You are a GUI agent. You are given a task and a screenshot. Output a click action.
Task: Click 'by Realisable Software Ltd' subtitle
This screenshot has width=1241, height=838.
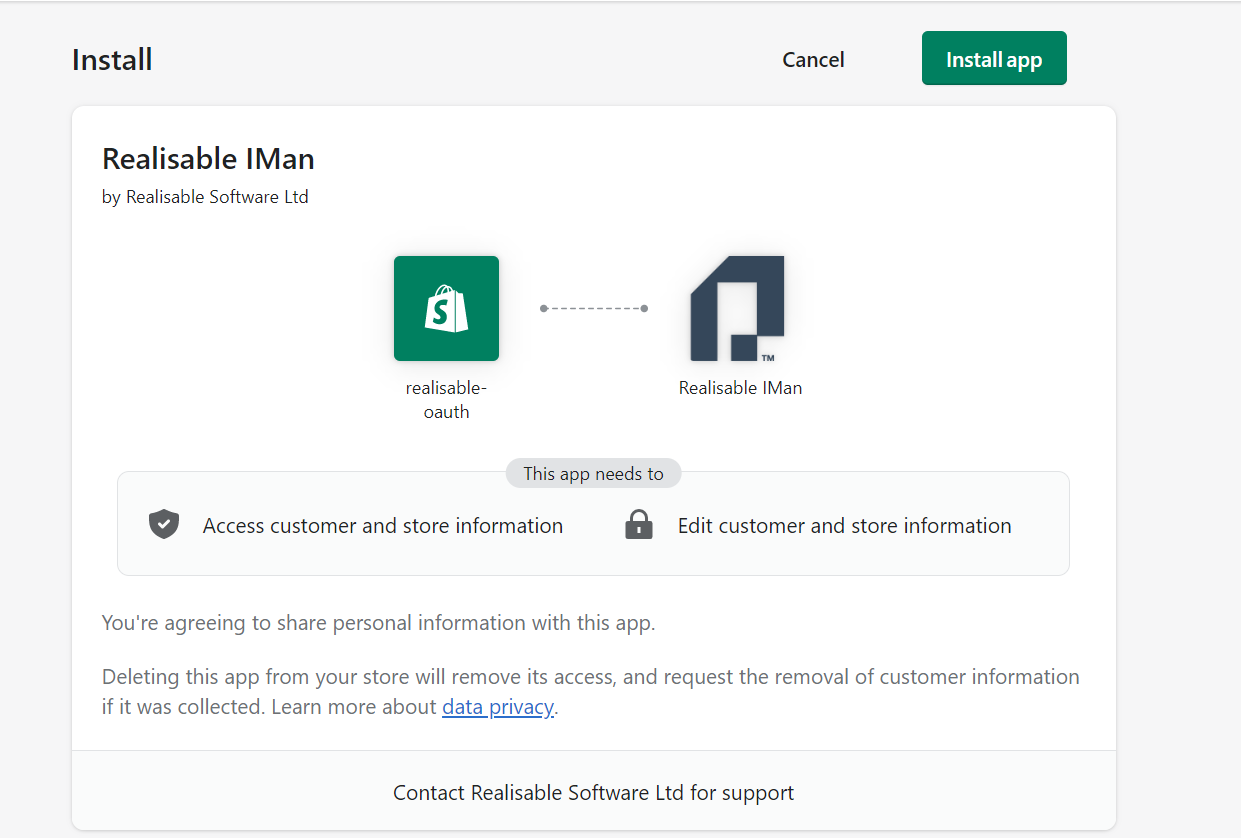(205, 197)
